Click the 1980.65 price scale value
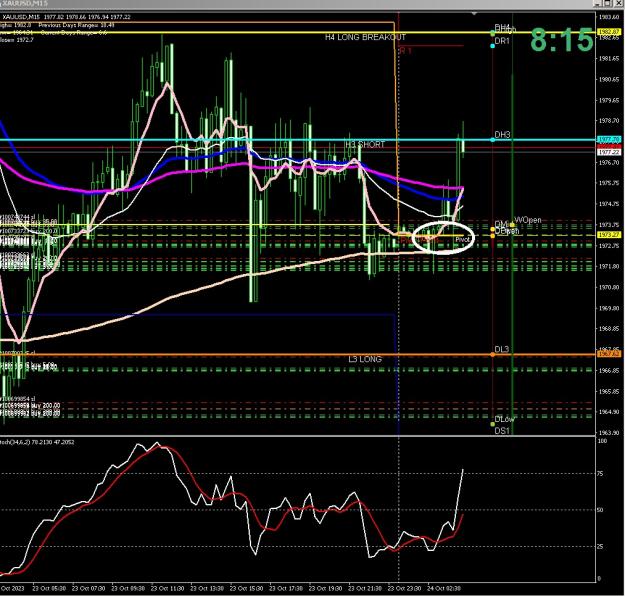 (x=609, y=79)
